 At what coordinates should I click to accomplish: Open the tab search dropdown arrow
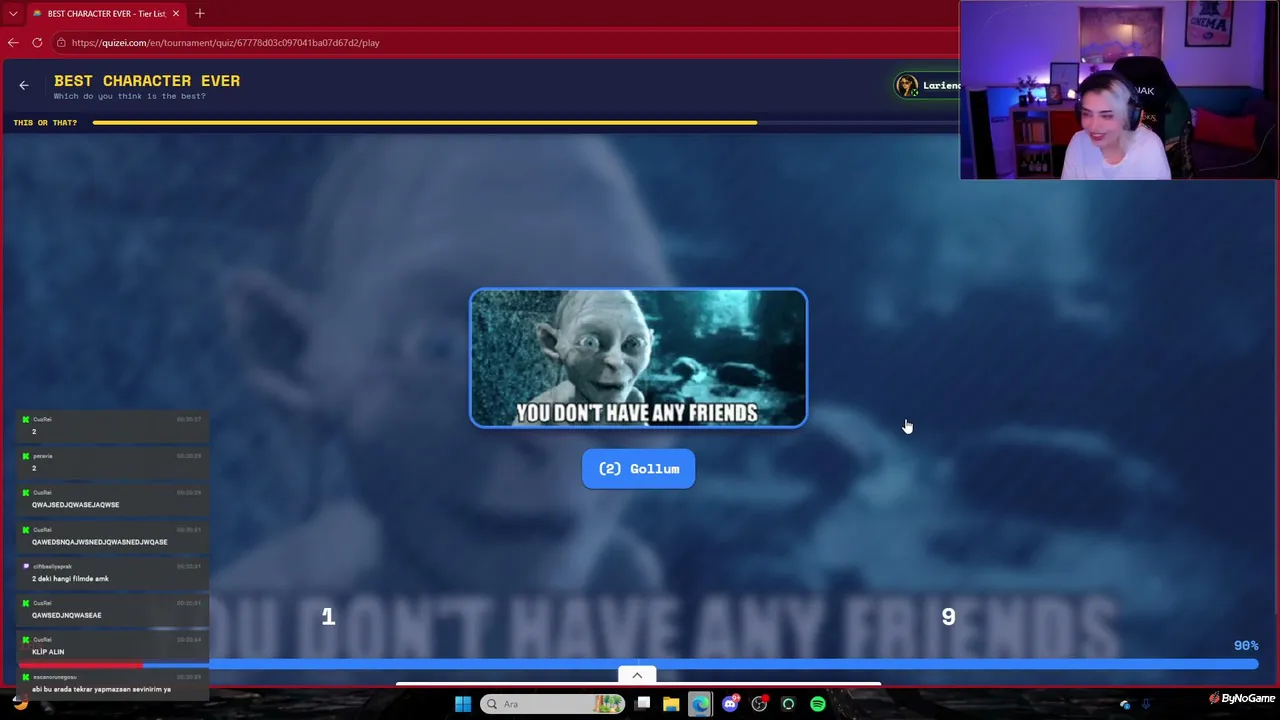14,13
